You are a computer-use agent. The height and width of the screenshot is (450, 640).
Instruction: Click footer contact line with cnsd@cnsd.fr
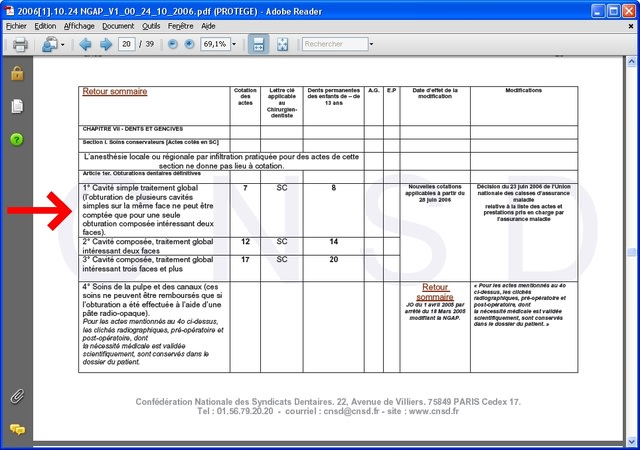click(x=328, y=411)
